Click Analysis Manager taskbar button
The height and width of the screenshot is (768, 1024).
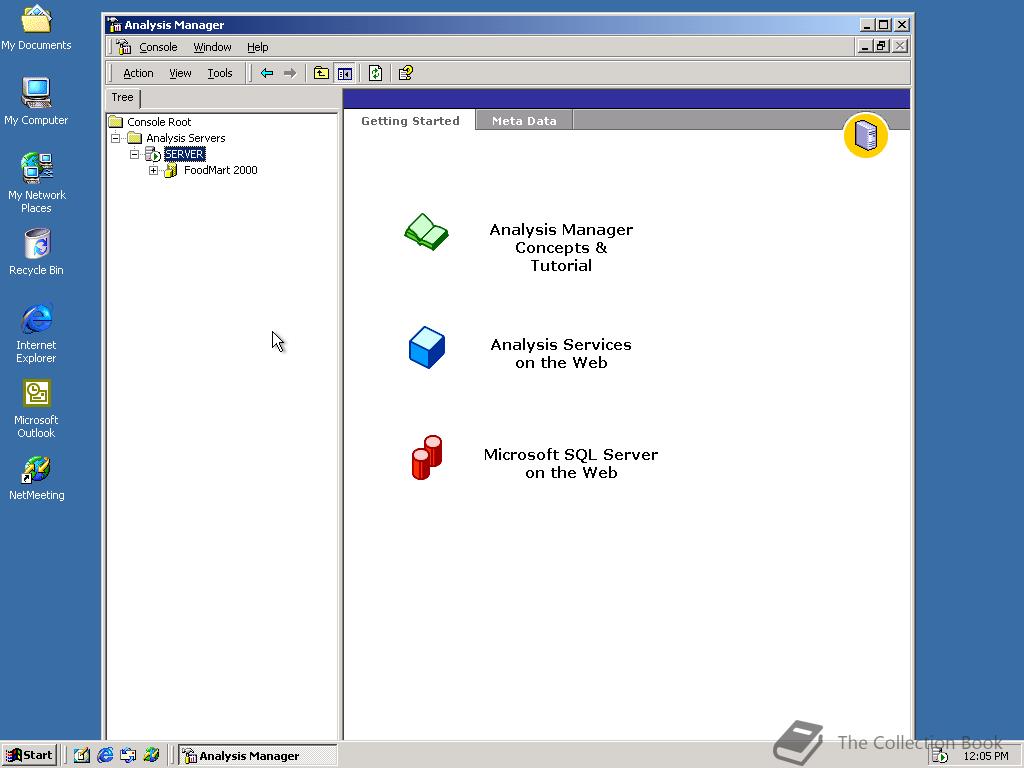pyautogui.click(x=258, y=756)
